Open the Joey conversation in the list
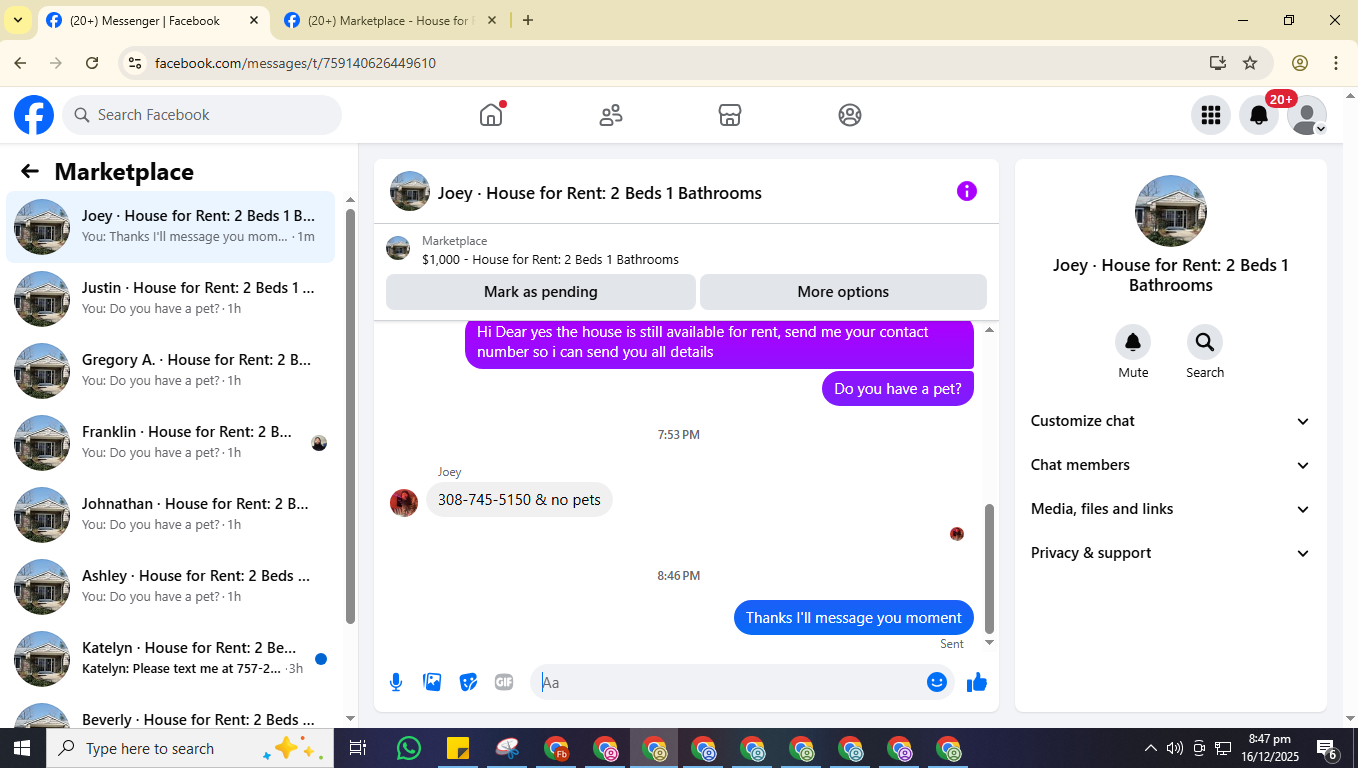 [171, 227]
